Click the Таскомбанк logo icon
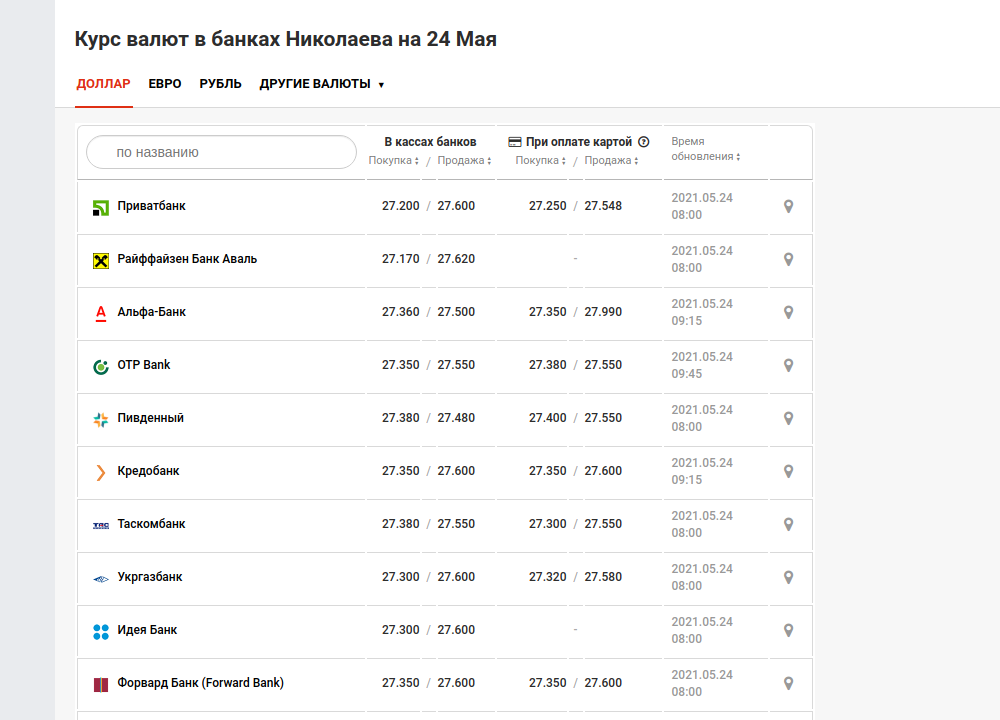Screen dimensions: 1000x720 pyautogui.click(x=101, y=525)
